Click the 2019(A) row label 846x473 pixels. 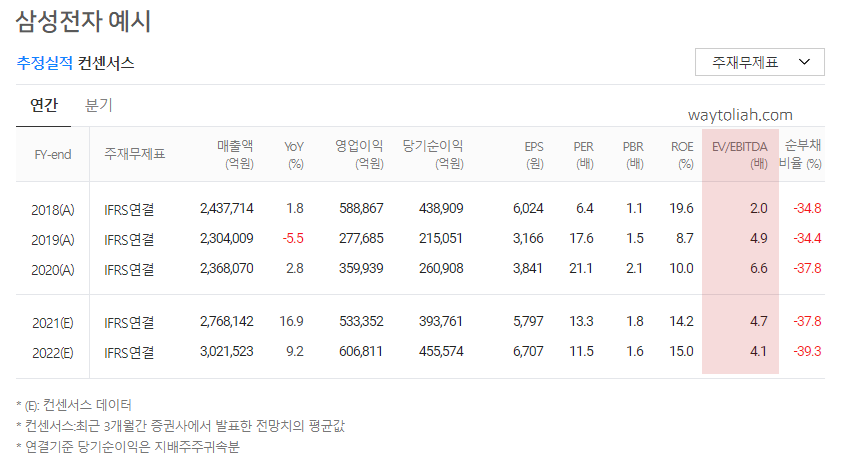click(x=53, y=239)
